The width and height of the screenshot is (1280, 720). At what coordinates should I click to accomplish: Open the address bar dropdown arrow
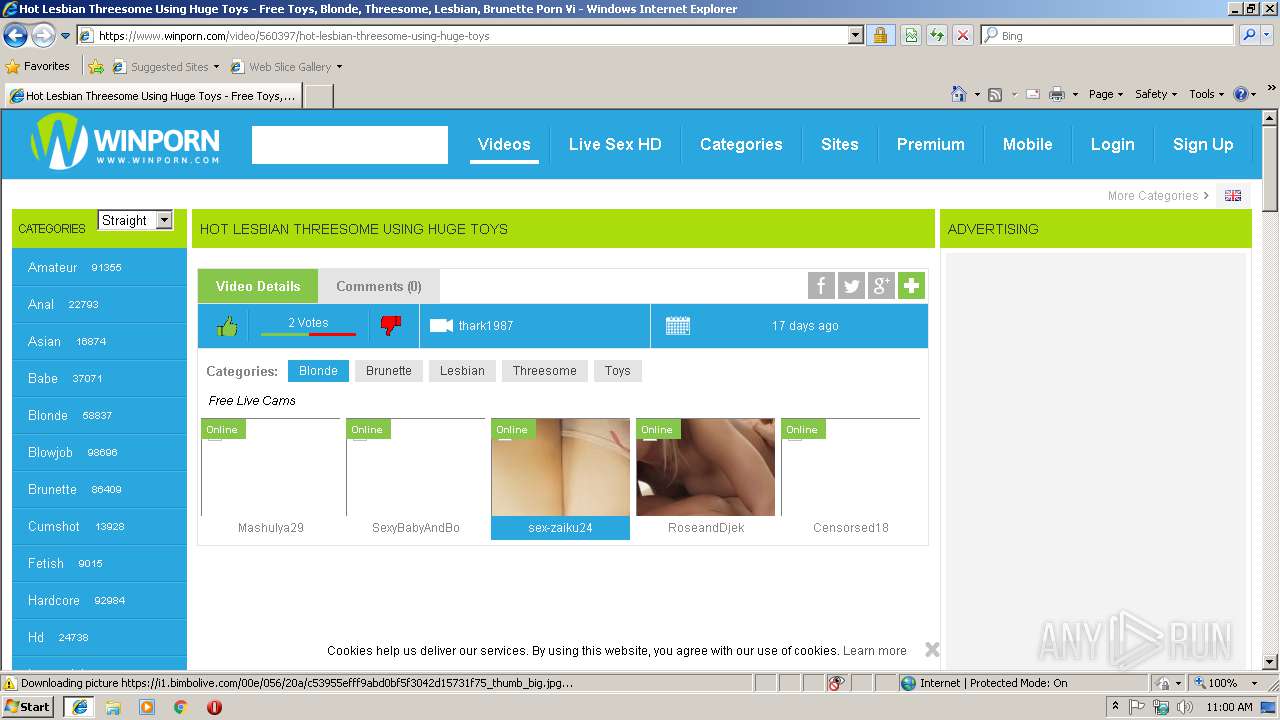click(856, 35)
